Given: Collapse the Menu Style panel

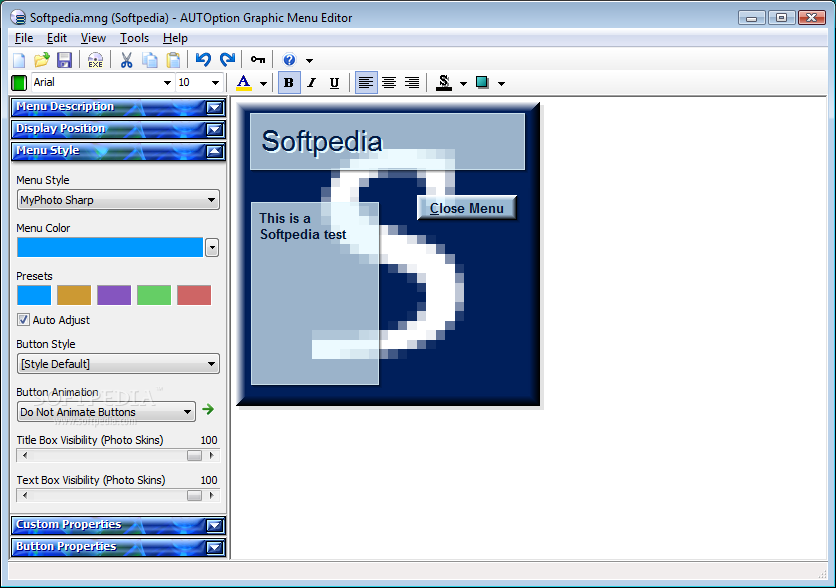Looking at the screenshot, I should (x=215, y=151).
